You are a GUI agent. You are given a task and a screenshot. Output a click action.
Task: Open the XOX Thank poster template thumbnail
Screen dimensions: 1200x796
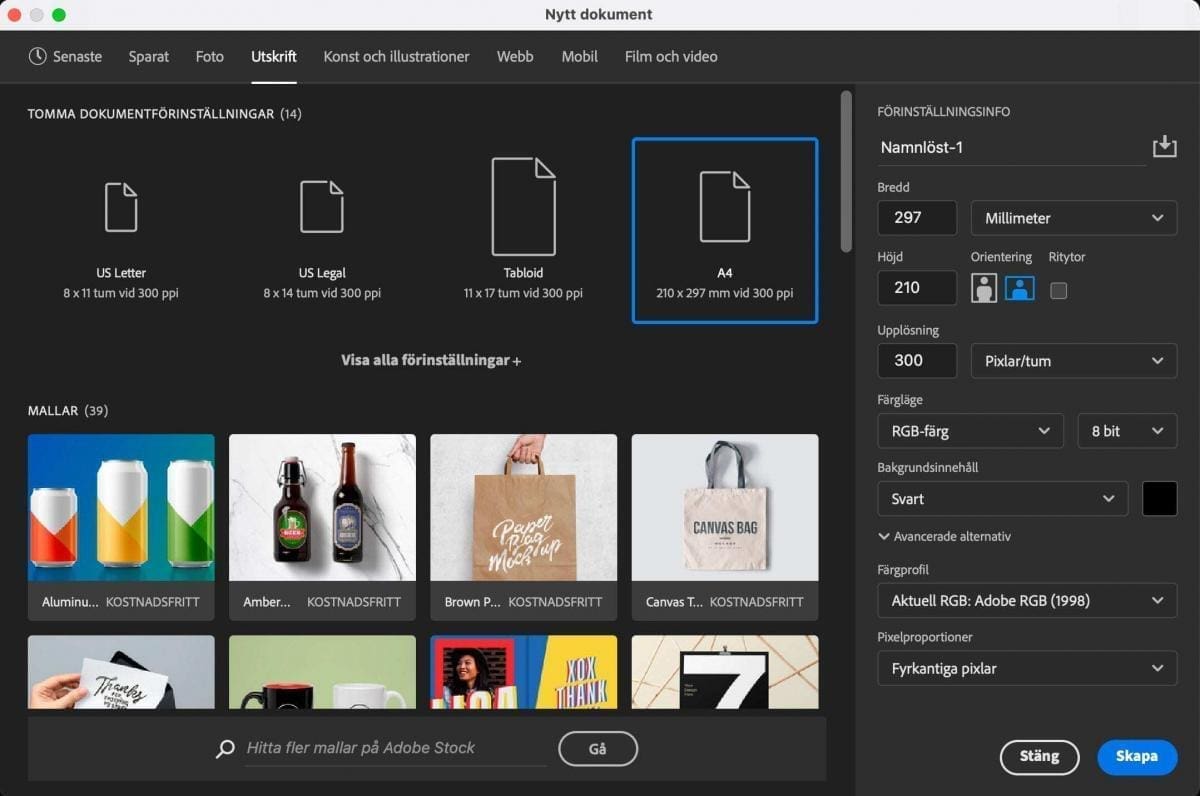click(523, 672)
